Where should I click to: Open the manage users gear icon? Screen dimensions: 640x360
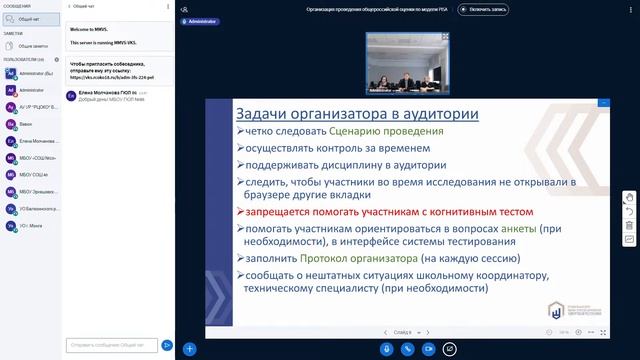(x=57, y=60)
